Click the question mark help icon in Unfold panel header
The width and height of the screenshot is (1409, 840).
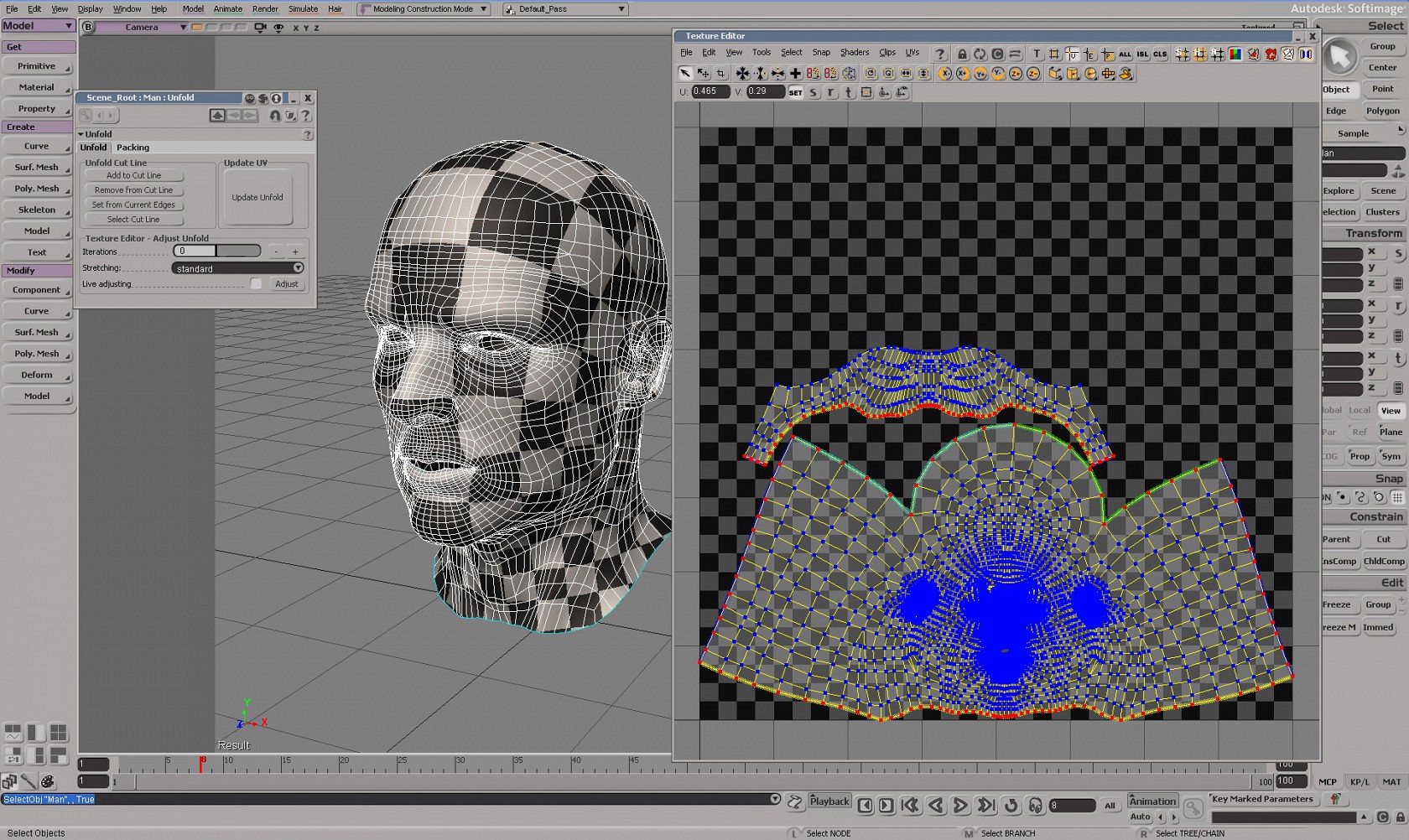(306, 115)
